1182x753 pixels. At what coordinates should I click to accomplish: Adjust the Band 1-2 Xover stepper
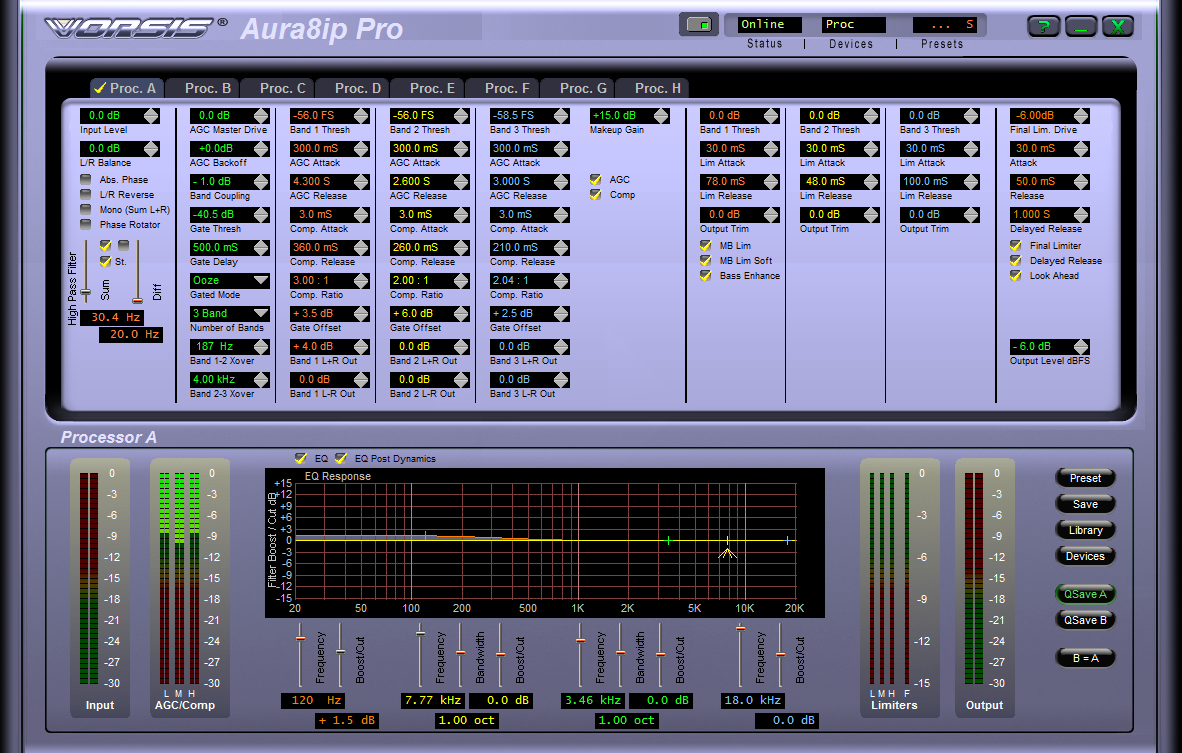[261, 347]
